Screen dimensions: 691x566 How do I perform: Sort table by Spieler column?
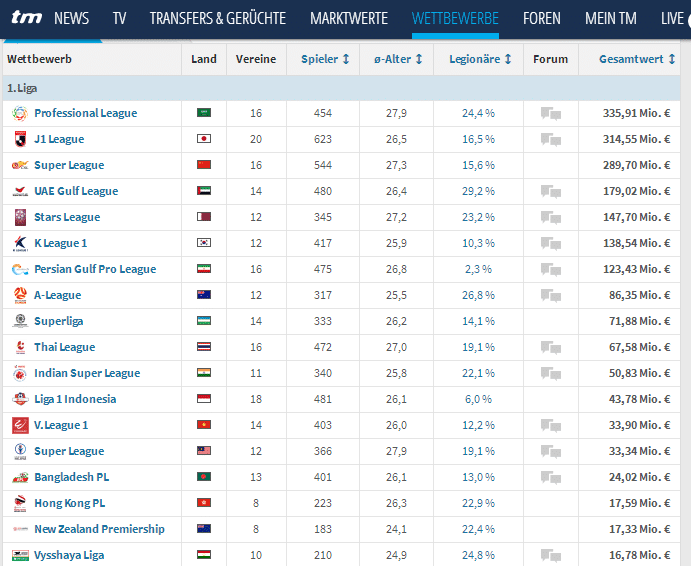pyautogui.click(x=325, y=59)
